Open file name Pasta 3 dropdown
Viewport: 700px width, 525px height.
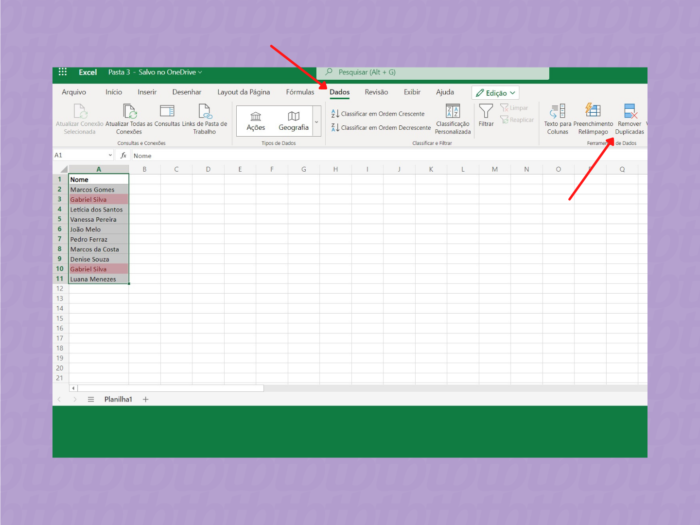155,72
